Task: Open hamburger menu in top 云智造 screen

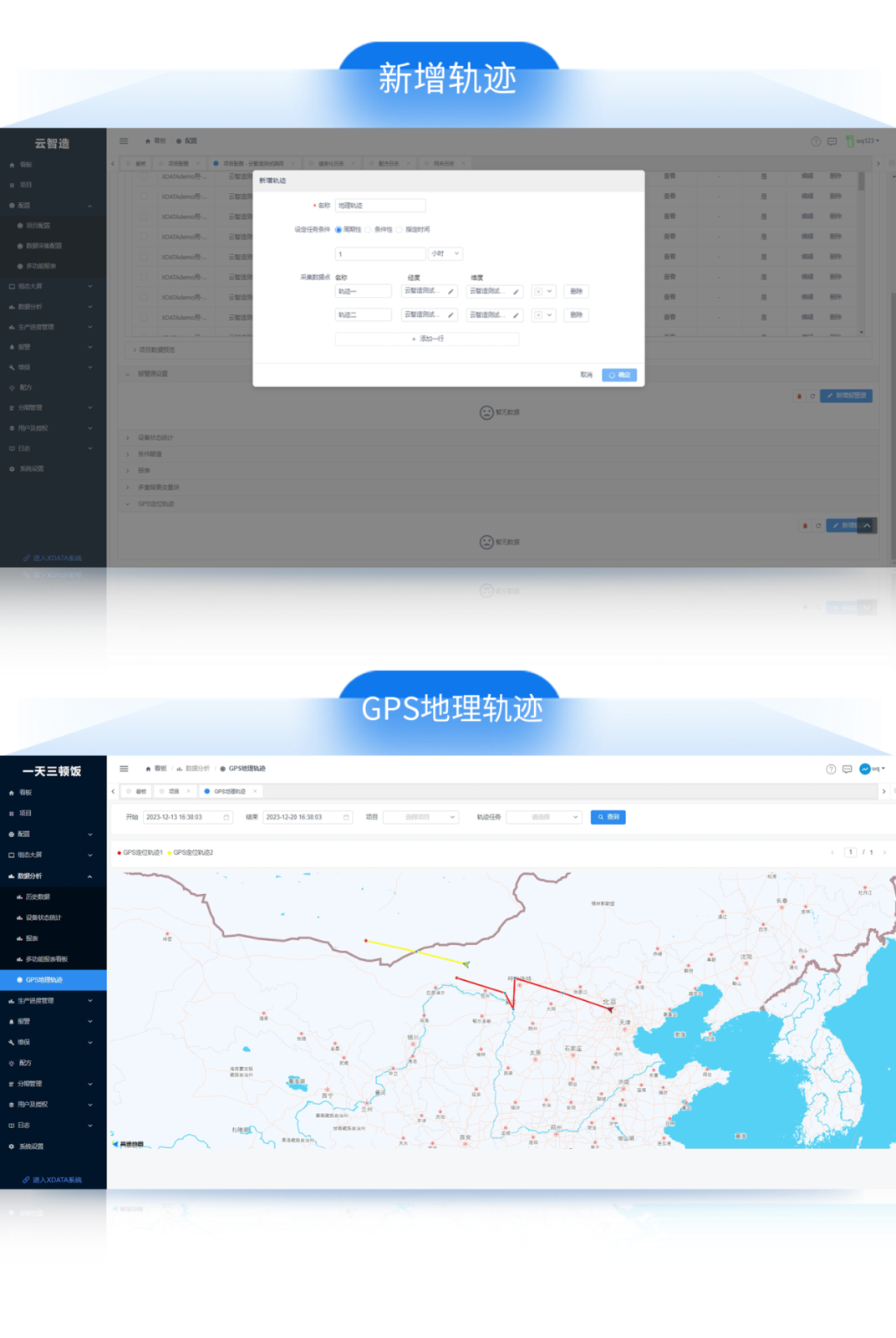Action: pyautogui.click(x=124, y=140)
